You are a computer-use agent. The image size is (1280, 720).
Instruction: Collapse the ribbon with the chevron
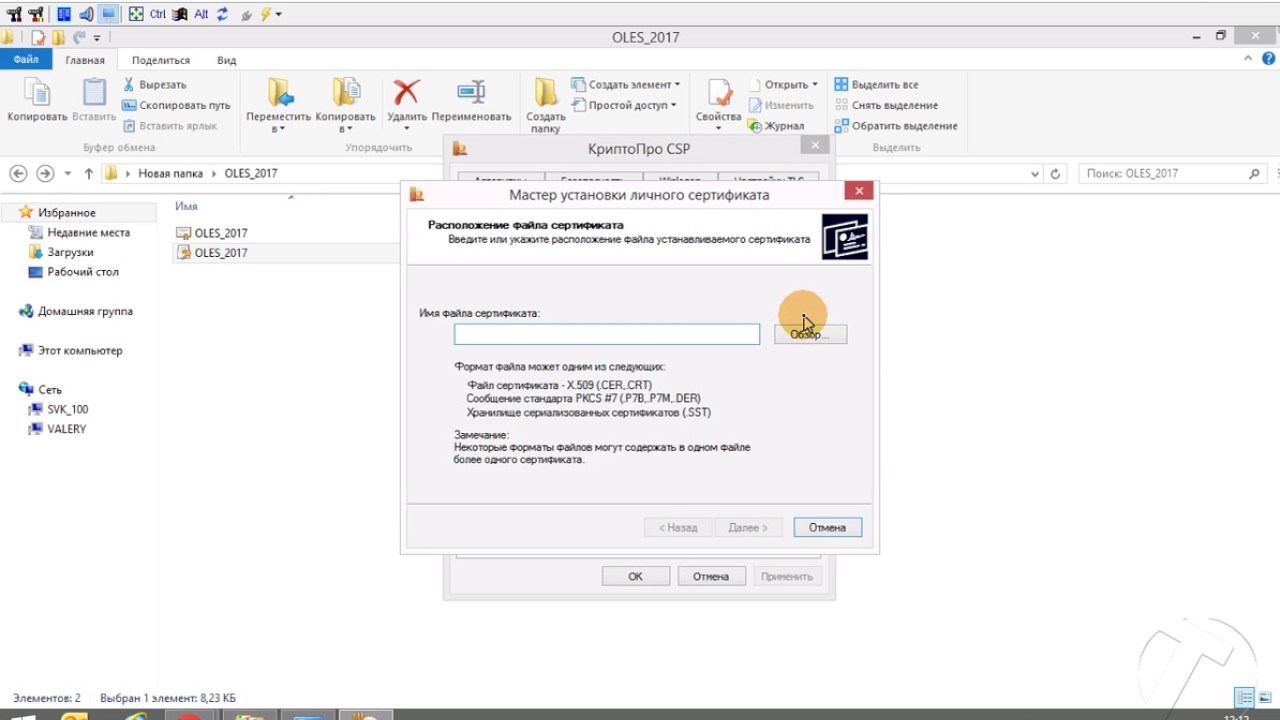point(1247,60)
